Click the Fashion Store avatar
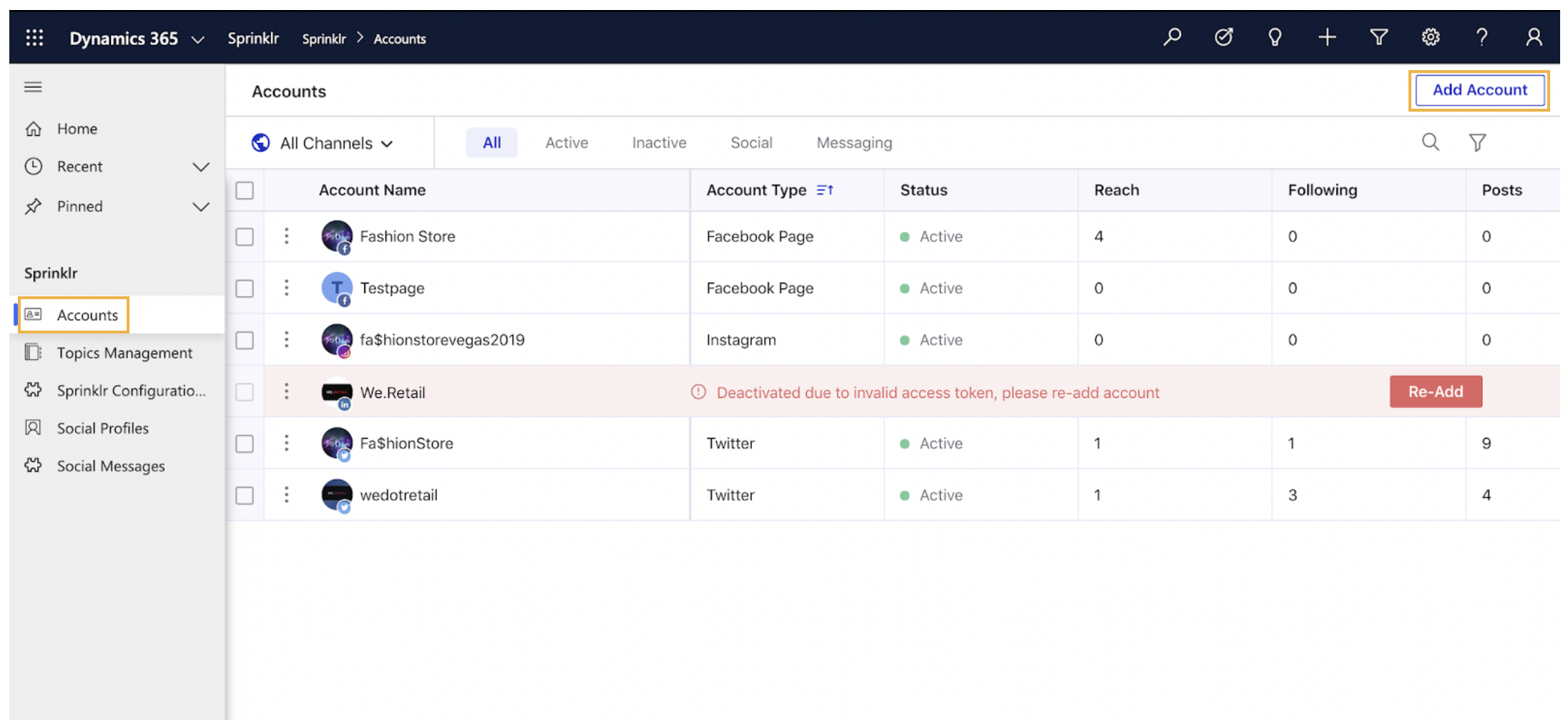The width and height of the screenshot is (1568, 720). 337,237
